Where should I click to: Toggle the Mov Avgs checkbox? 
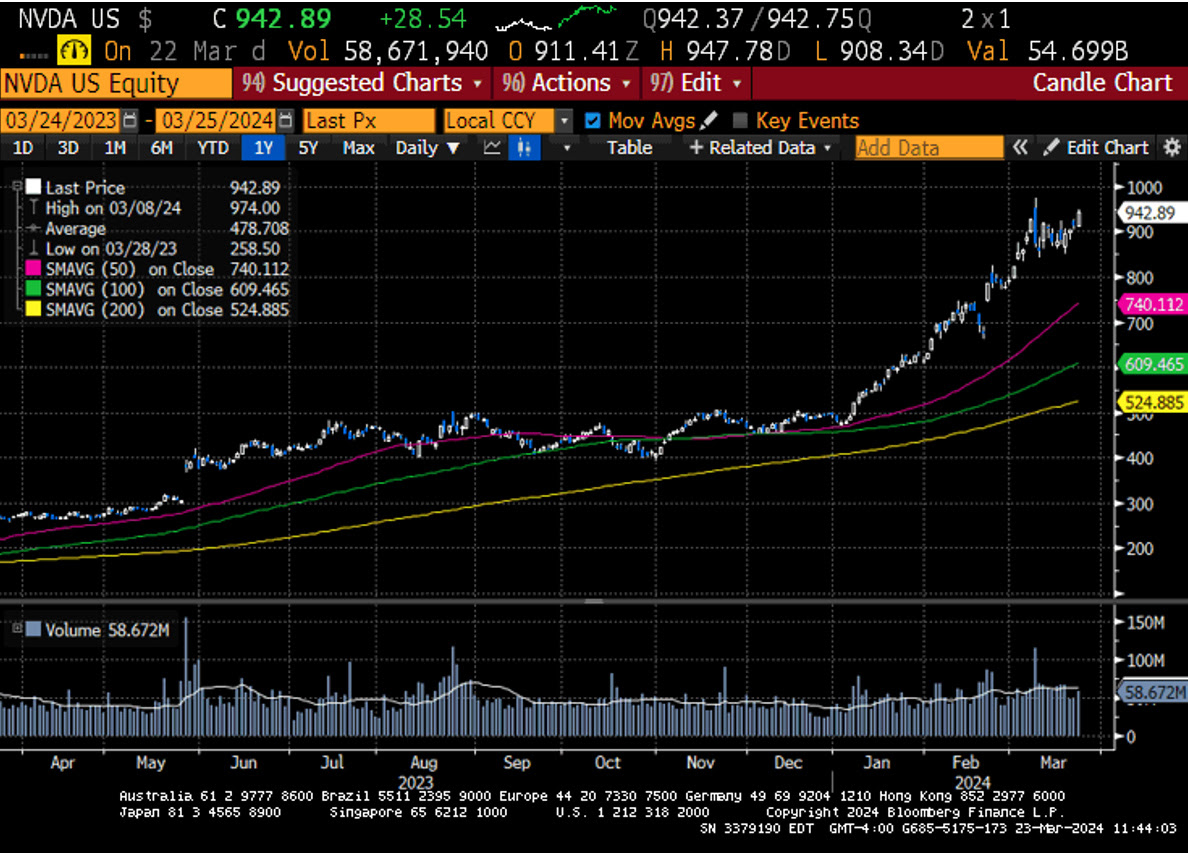592,120
